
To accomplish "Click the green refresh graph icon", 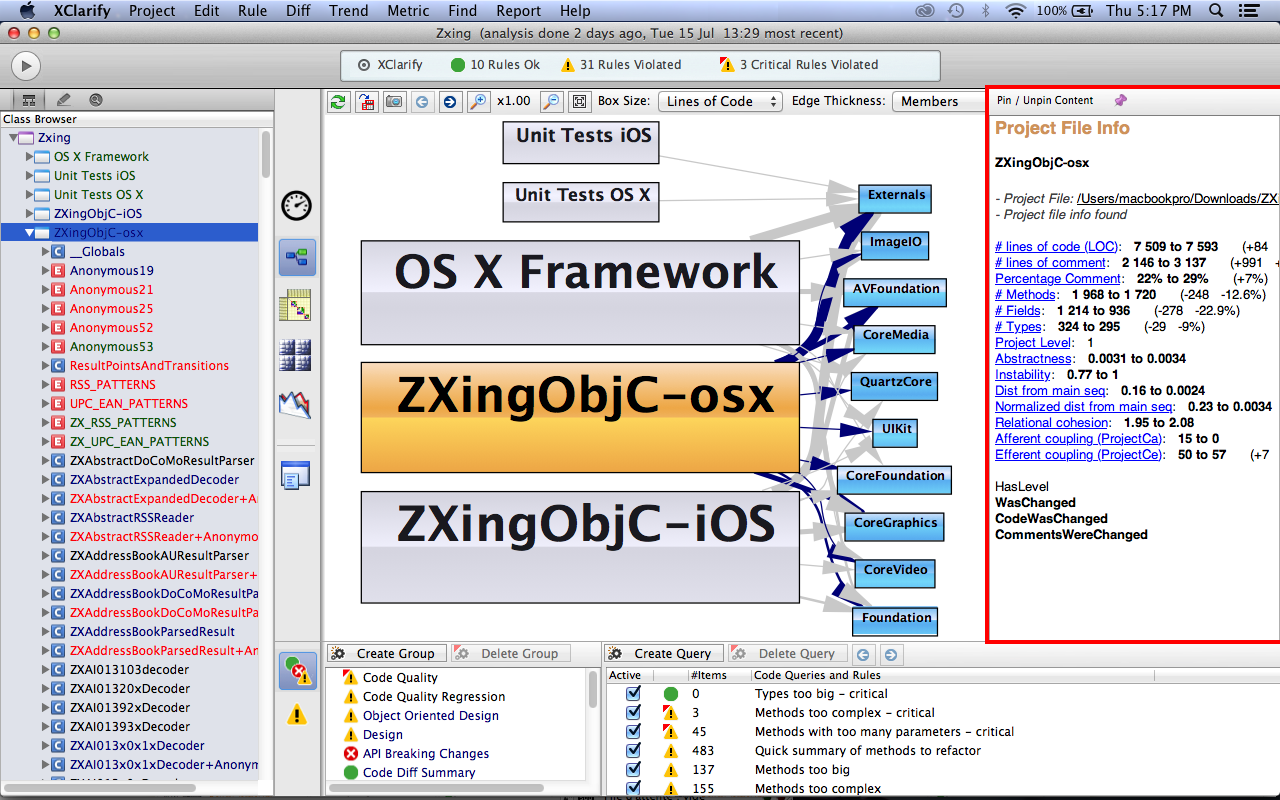I will [339, 102].
